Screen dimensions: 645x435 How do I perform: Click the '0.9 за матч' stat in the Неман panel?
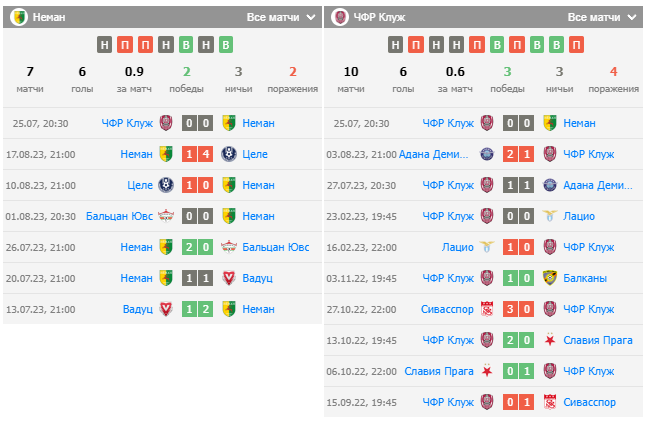coord(134,79)
